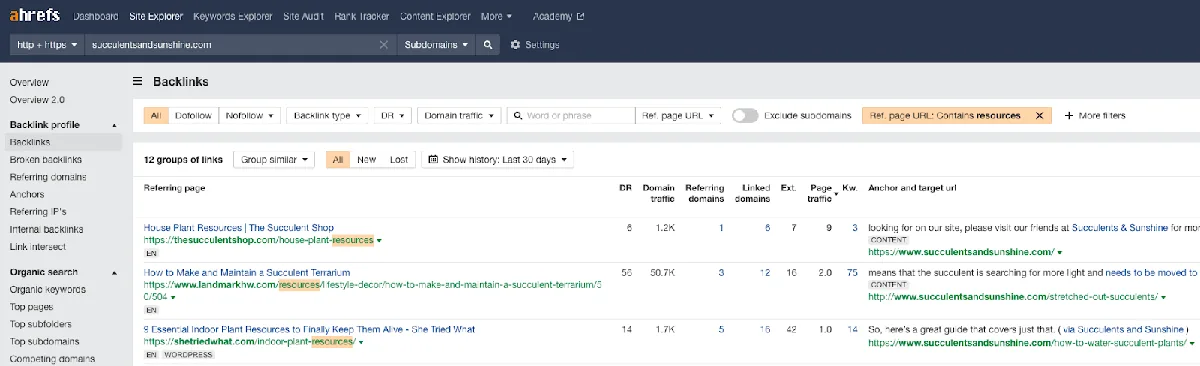Open House Plant Resources | The Succulent Shop link
Viewport: 1200px width, 366px height.
point(239,228)
